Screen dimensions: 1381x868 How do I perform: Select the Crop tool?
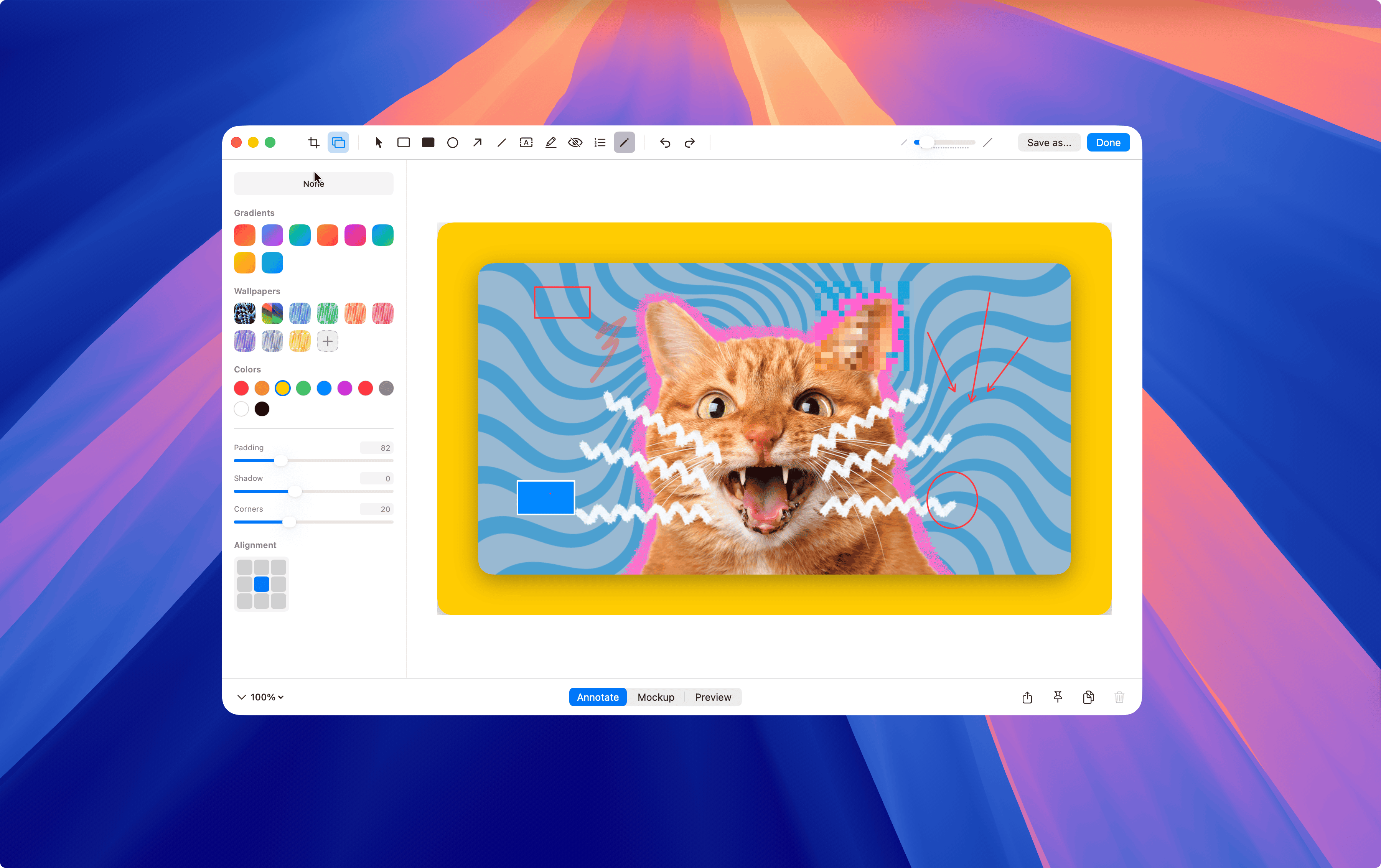click(x=313, y=142)
